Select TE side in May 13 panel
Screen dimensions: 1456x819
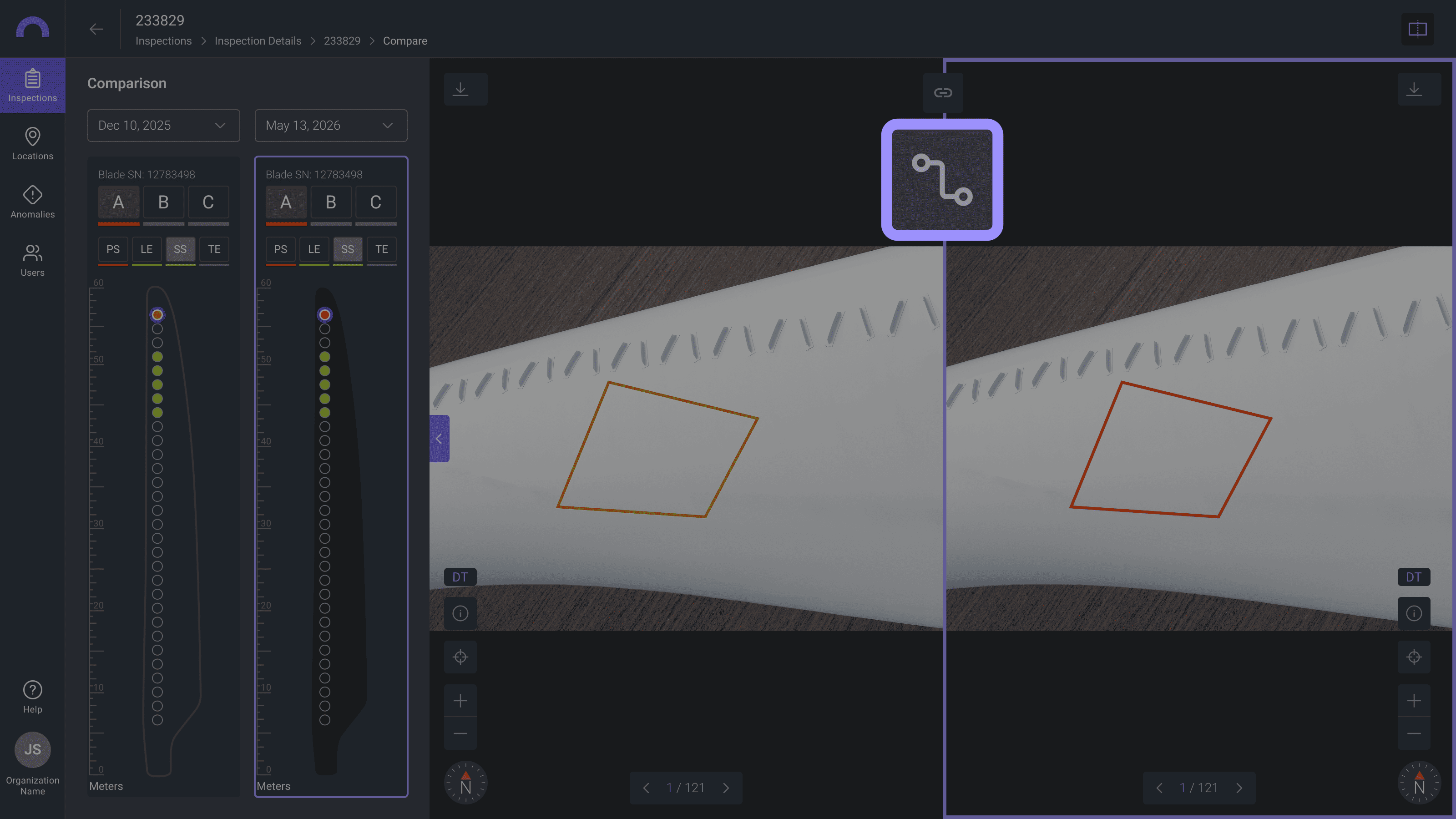(x=382, y=249)
